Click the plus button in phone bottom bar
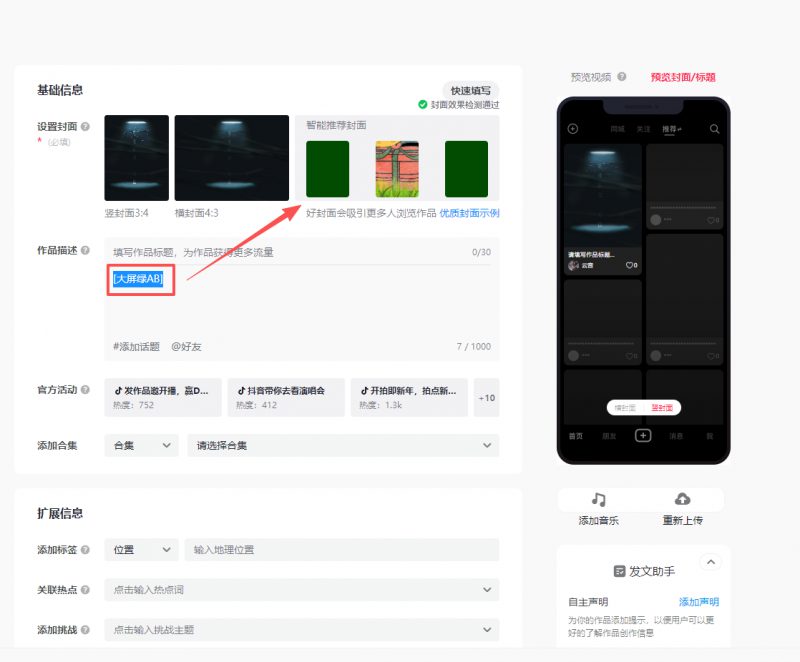The image size is (800, 662). (643, 436)
